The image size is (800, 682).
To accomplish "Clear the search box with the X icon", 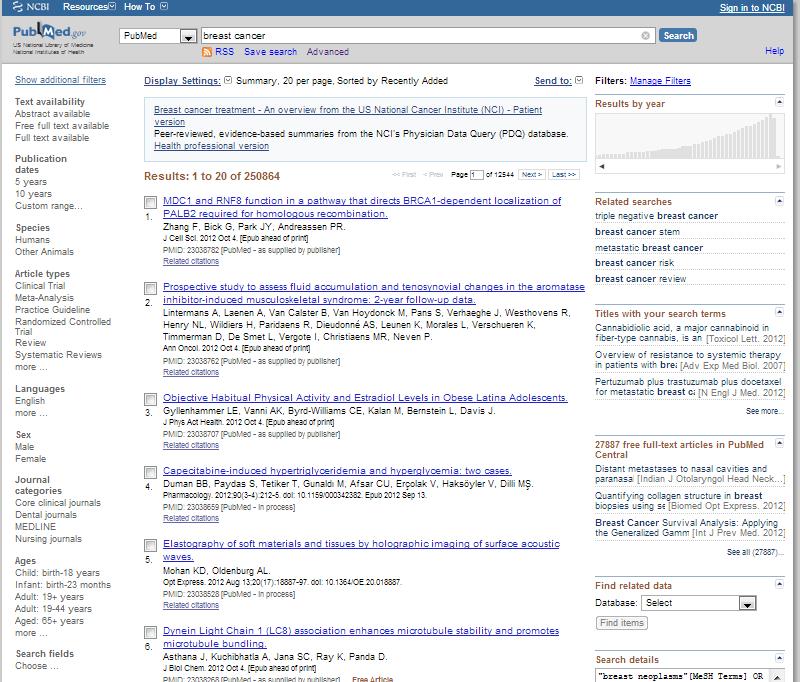I will click(x=645, y=36).
